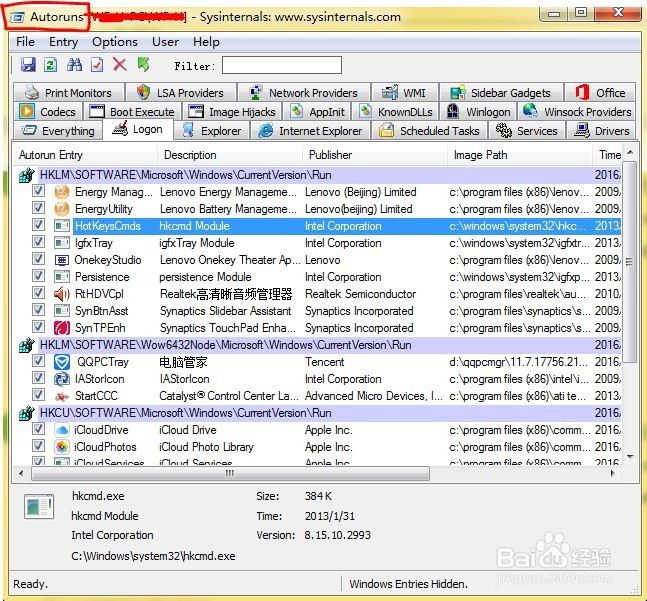Image resolution: width=647 pixels, height=601 pixels.
Task: Click the StartCCC entry icon
Action: coord(62,396)
